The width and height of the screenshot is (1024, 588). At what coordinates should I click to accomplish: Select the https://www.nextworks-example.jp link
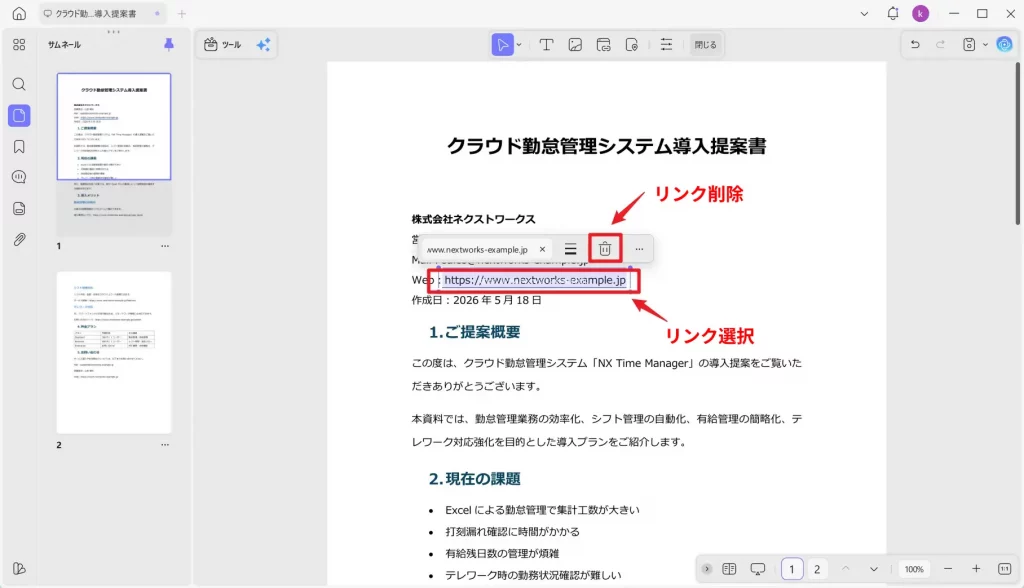pyautogui.click(x=535, y=280)
